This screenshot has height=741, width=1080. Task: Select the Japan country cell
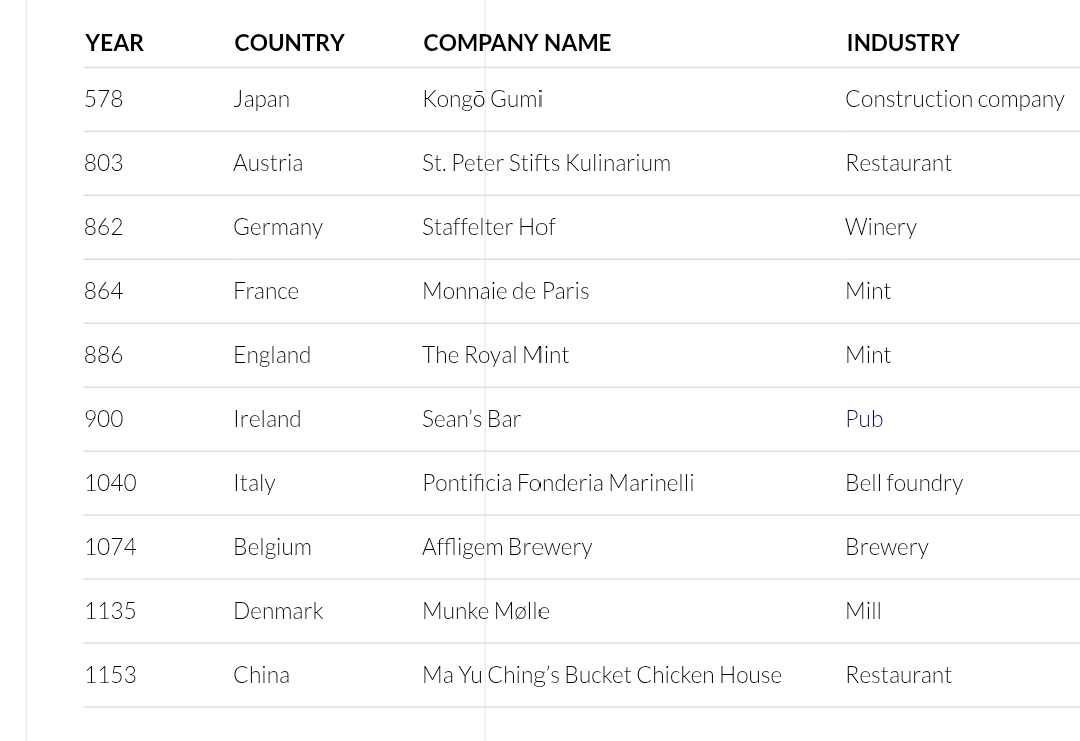pyautogui.click(x=261, y=99)
